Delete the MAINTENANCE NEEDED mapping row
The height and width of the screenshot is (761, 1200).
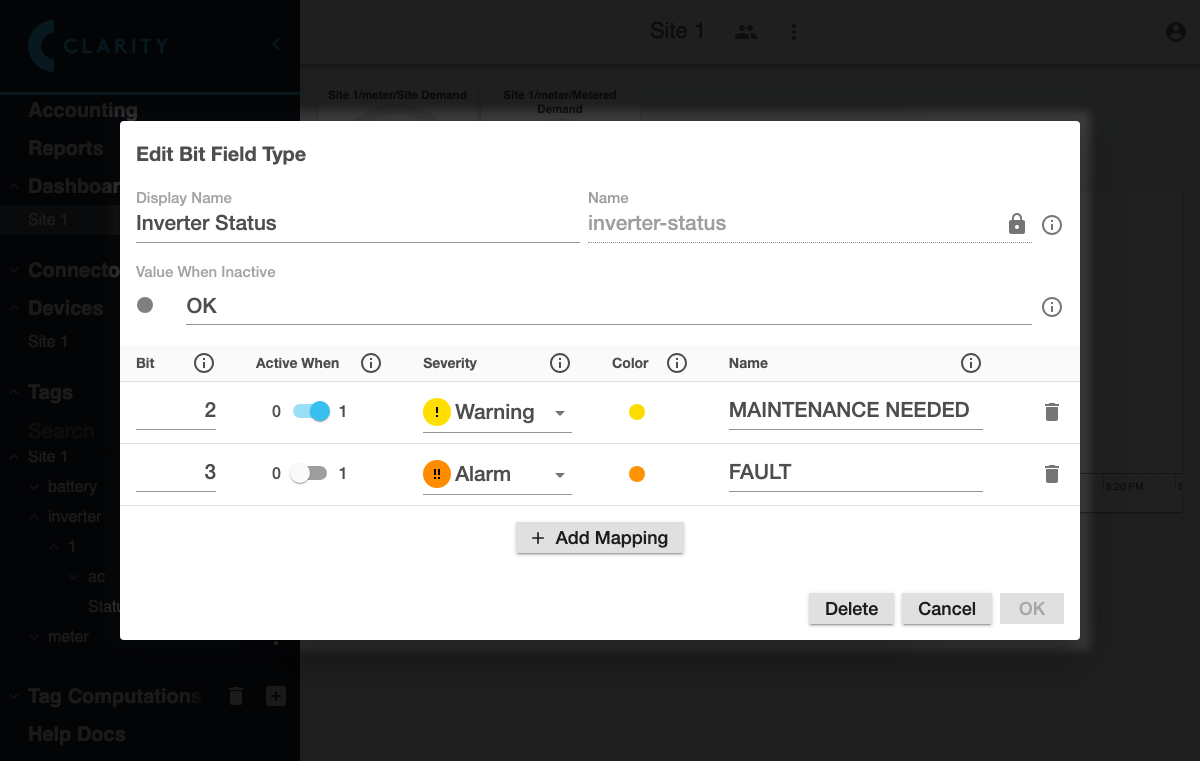pyautogui.click(x=1051, y=412)
